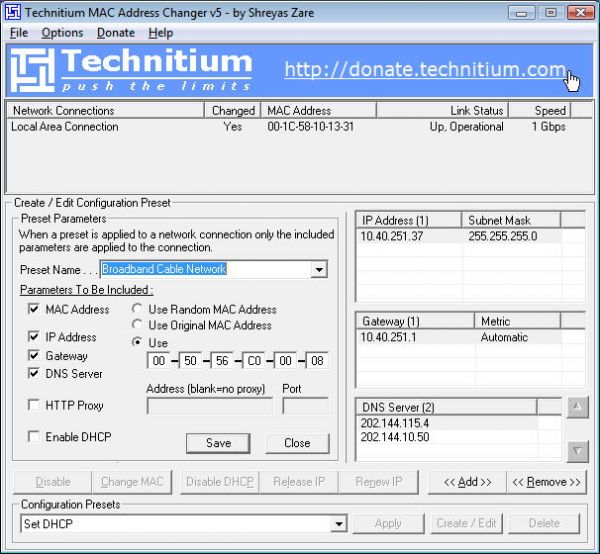Click the proxy Port input field
This screenshot has height=554, width=600.
point(305,406)
